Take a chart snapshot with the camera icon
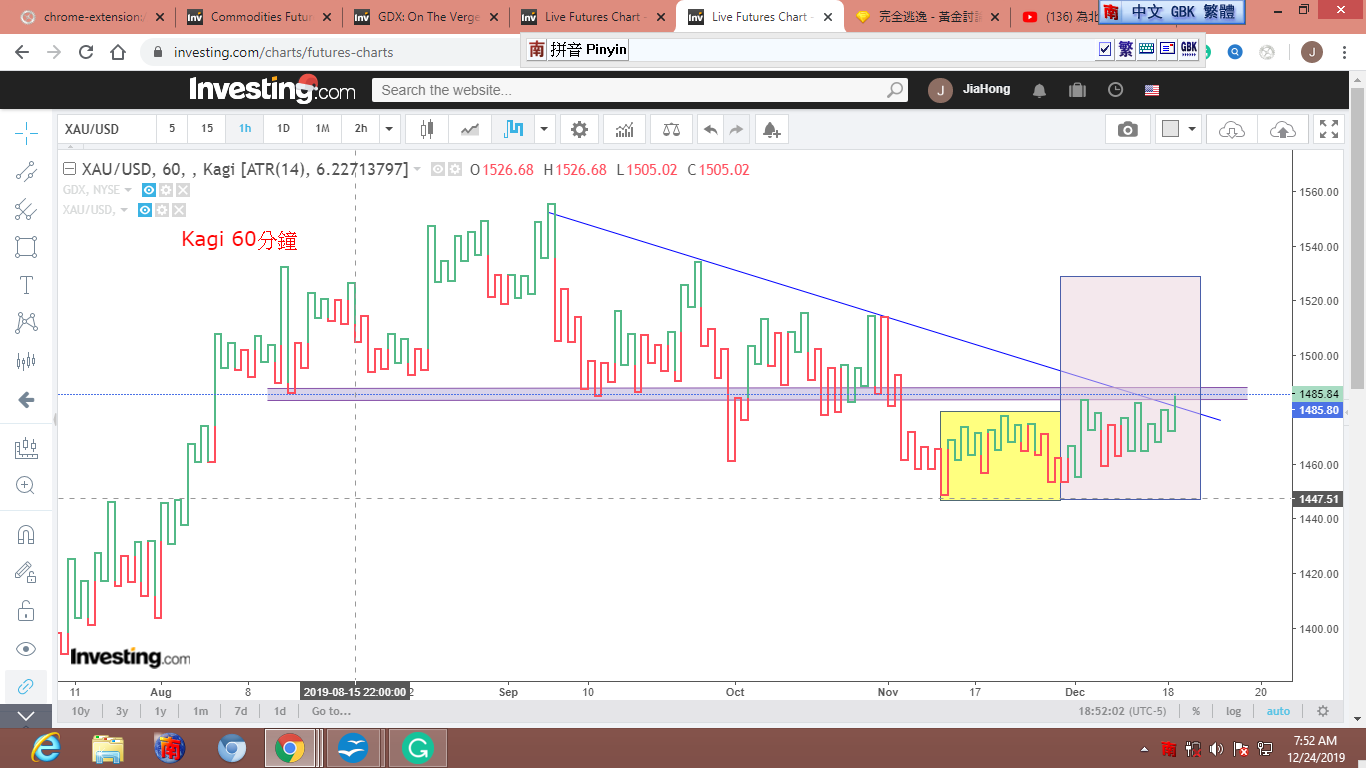 click(1127, 129)
